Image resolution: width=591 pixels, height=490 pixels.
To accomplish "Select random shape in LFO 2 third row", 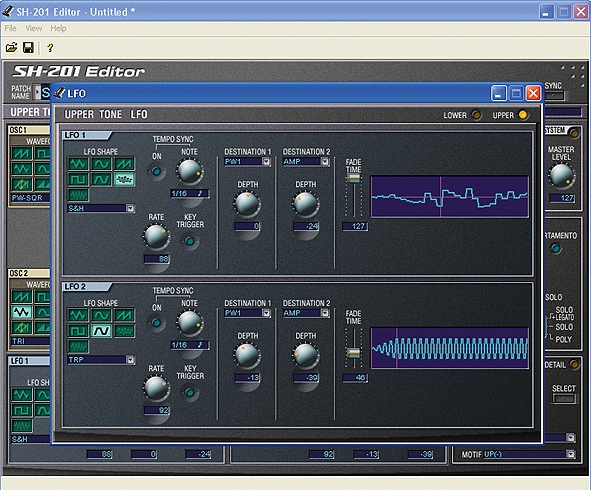I will point(78,346).
